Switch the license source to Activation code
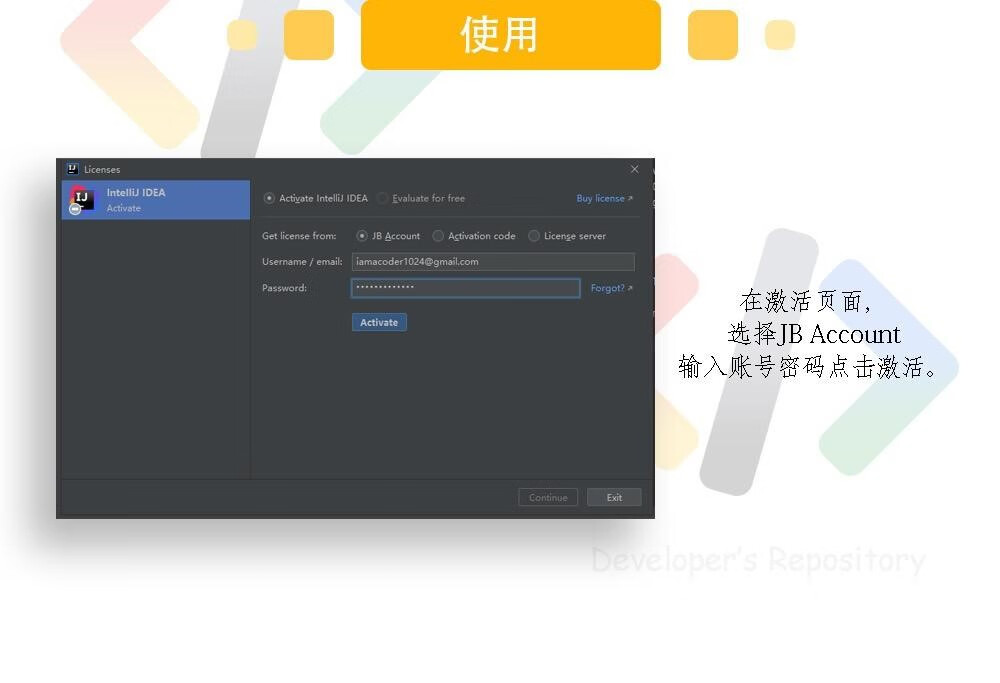 tap(438, 236)
